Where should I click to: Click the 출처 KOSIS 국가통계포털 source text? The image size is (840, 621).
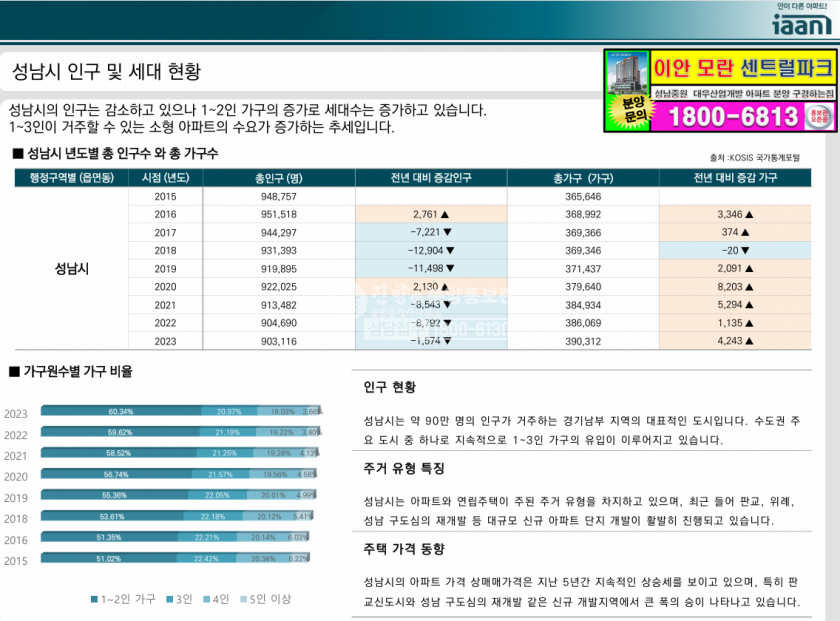point(754,157)
